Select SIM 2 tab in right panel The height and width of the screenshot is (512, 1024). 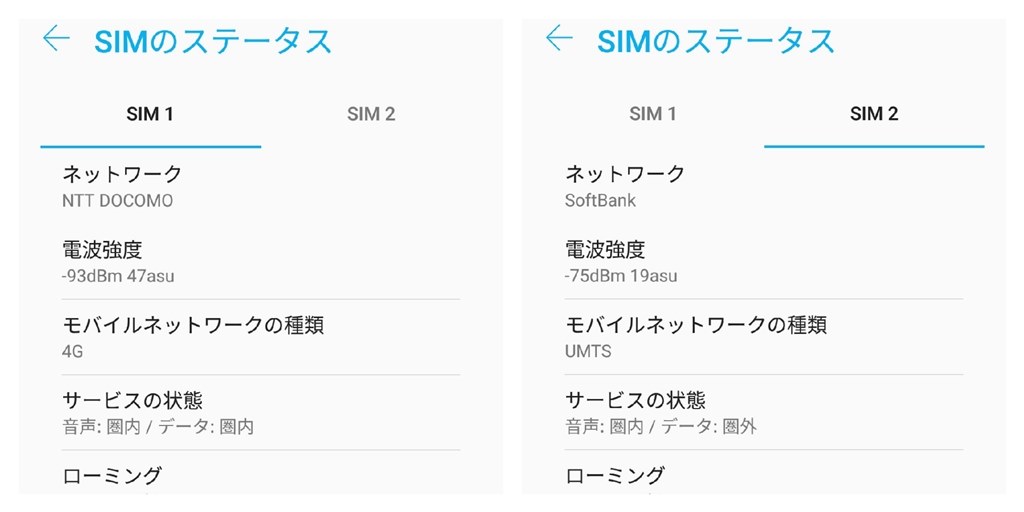[x=874, y=114]
